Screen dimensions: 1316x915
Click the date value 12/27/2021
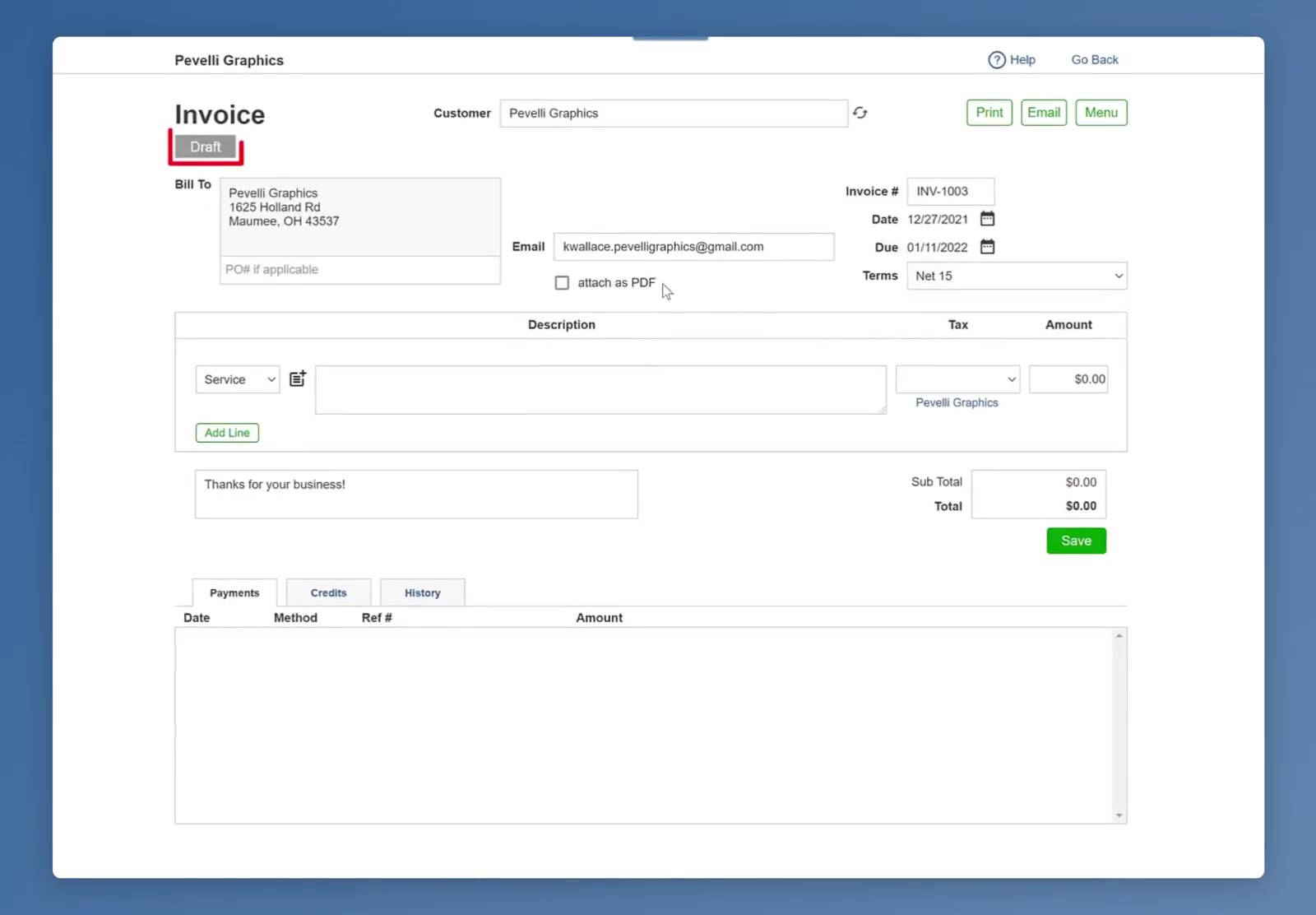click(x=938, y=220)
